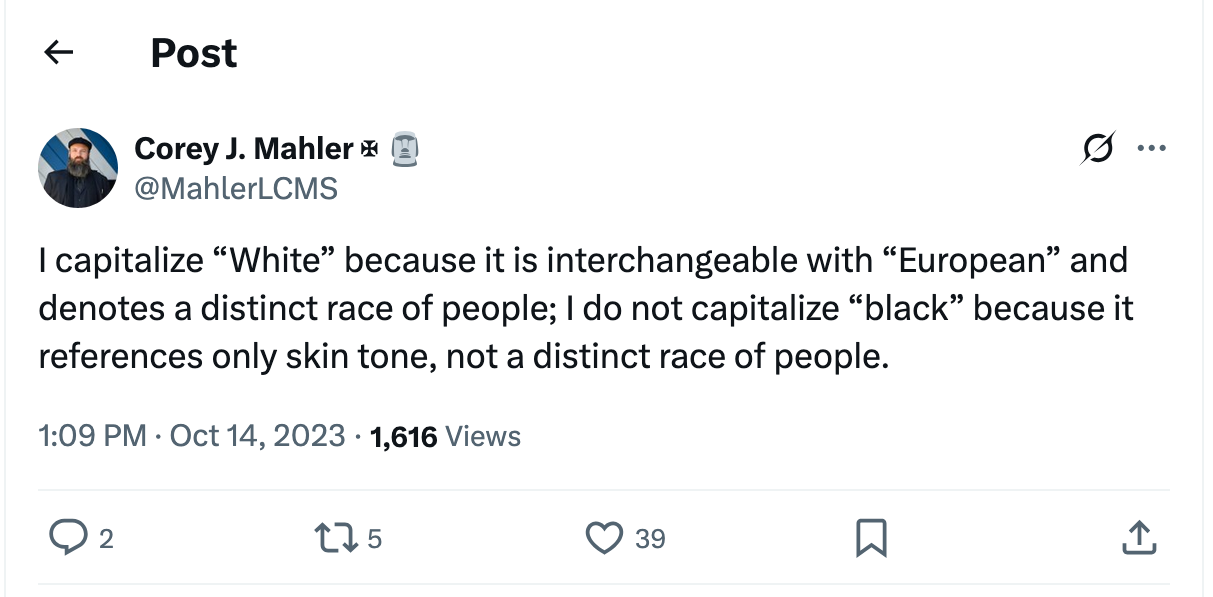Screen dimensions: 1213x597
Task: Open the three-dot more options menu
Action: click(1151, 150)
